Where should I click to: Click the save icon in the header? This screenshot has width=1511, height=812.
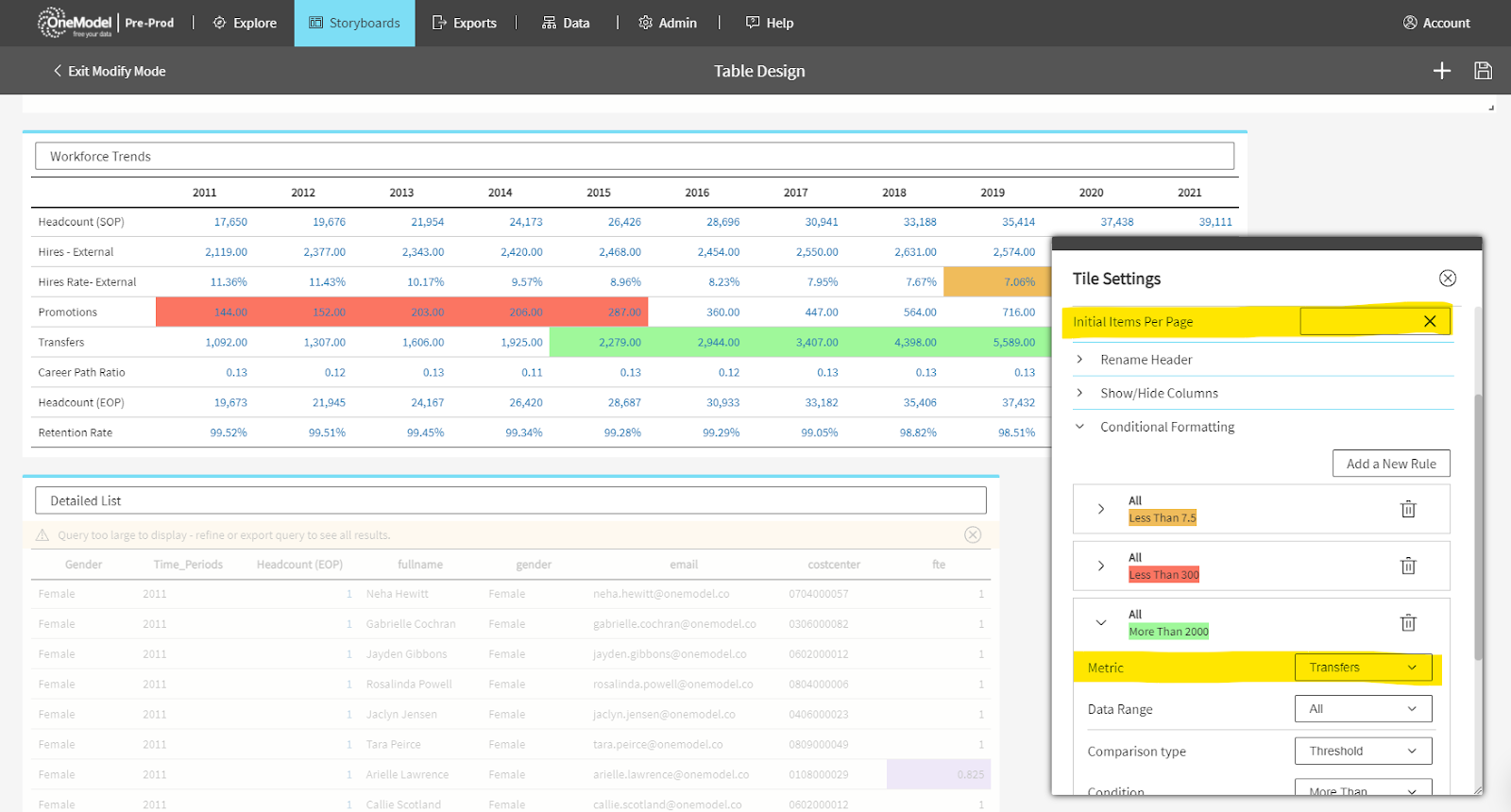point(1483,71)
